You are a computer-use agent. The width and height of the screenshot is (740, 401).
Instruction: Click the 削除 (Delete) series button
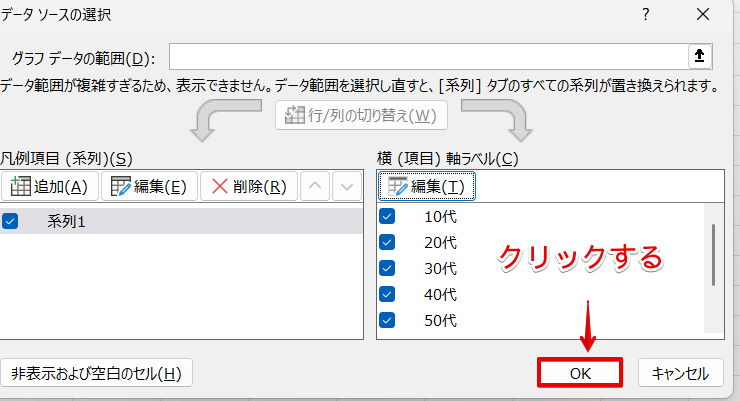(248, 186)
